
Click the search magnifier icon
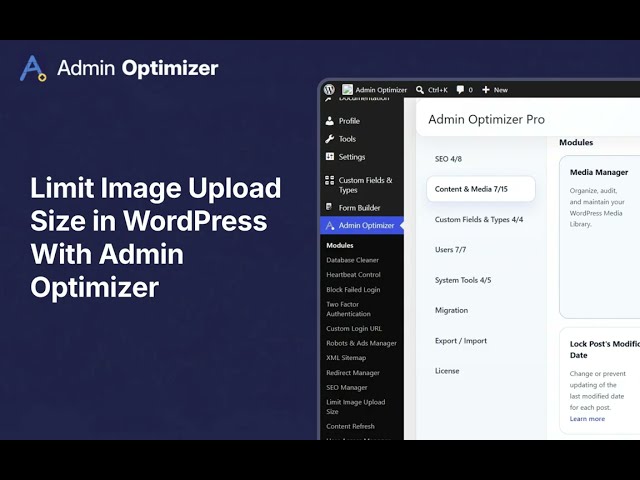[420, 90]
